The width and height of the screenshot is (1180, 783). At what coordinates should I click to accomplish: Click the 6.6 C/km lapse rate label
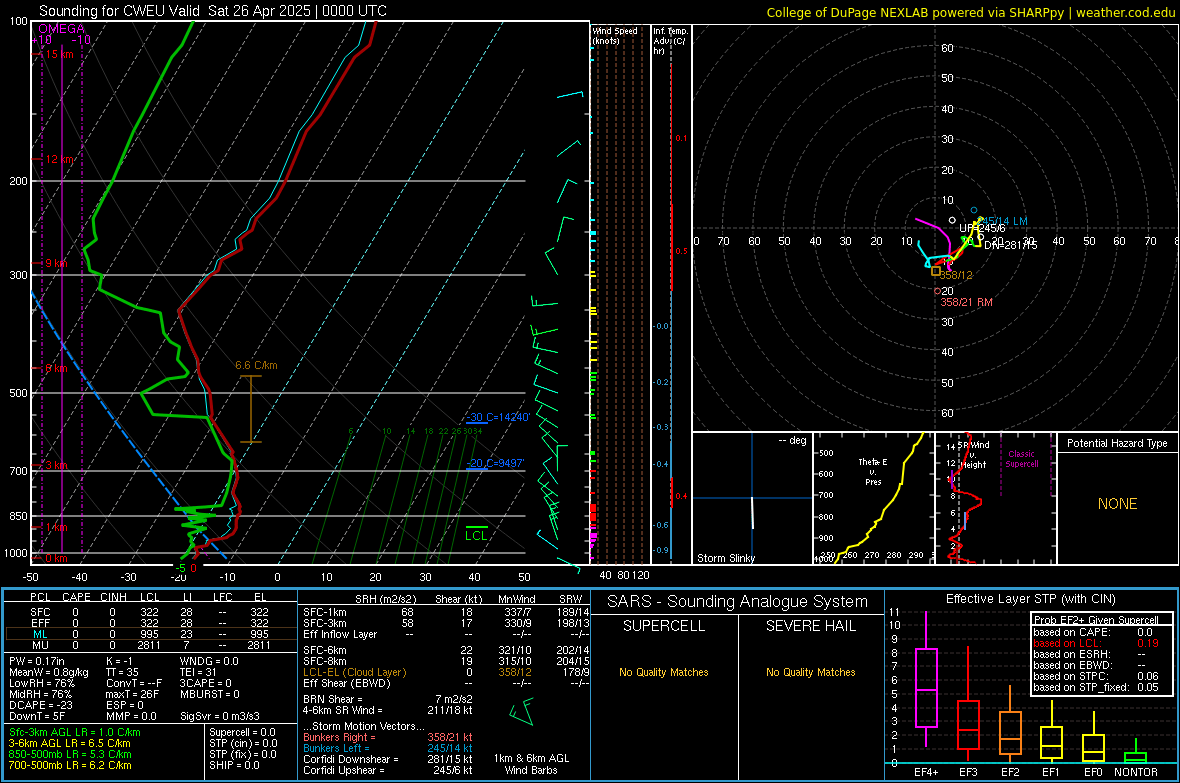256,365
